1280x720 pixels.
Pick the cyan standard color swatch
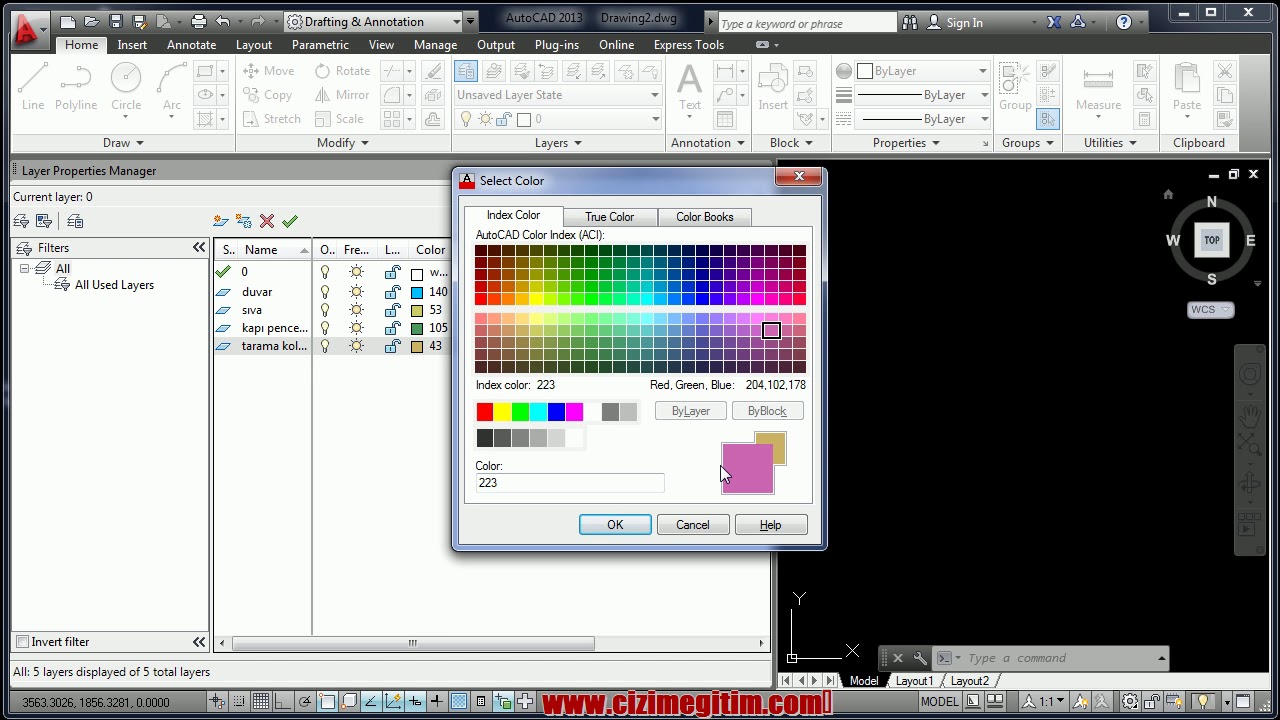pyautogui.click(x=538, y=412)
